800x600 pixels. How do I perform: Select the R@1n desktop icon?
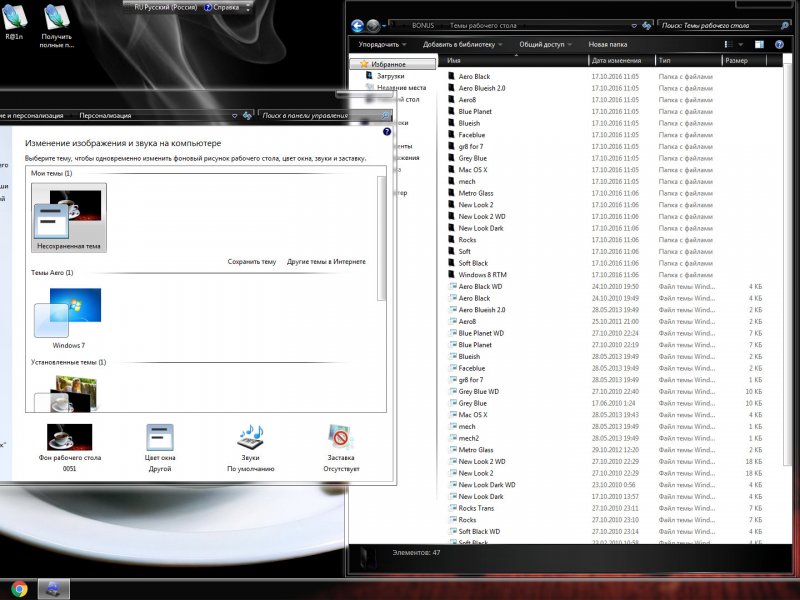(14, 22)
